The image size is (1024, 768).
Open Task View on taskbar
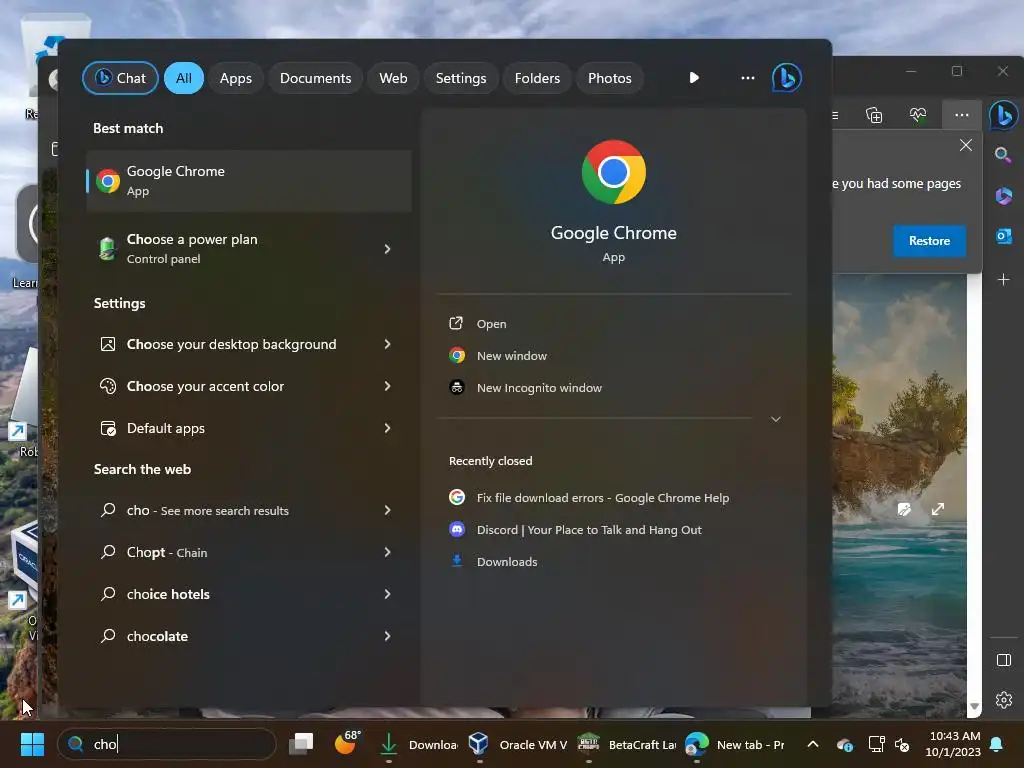pos(301,744)
